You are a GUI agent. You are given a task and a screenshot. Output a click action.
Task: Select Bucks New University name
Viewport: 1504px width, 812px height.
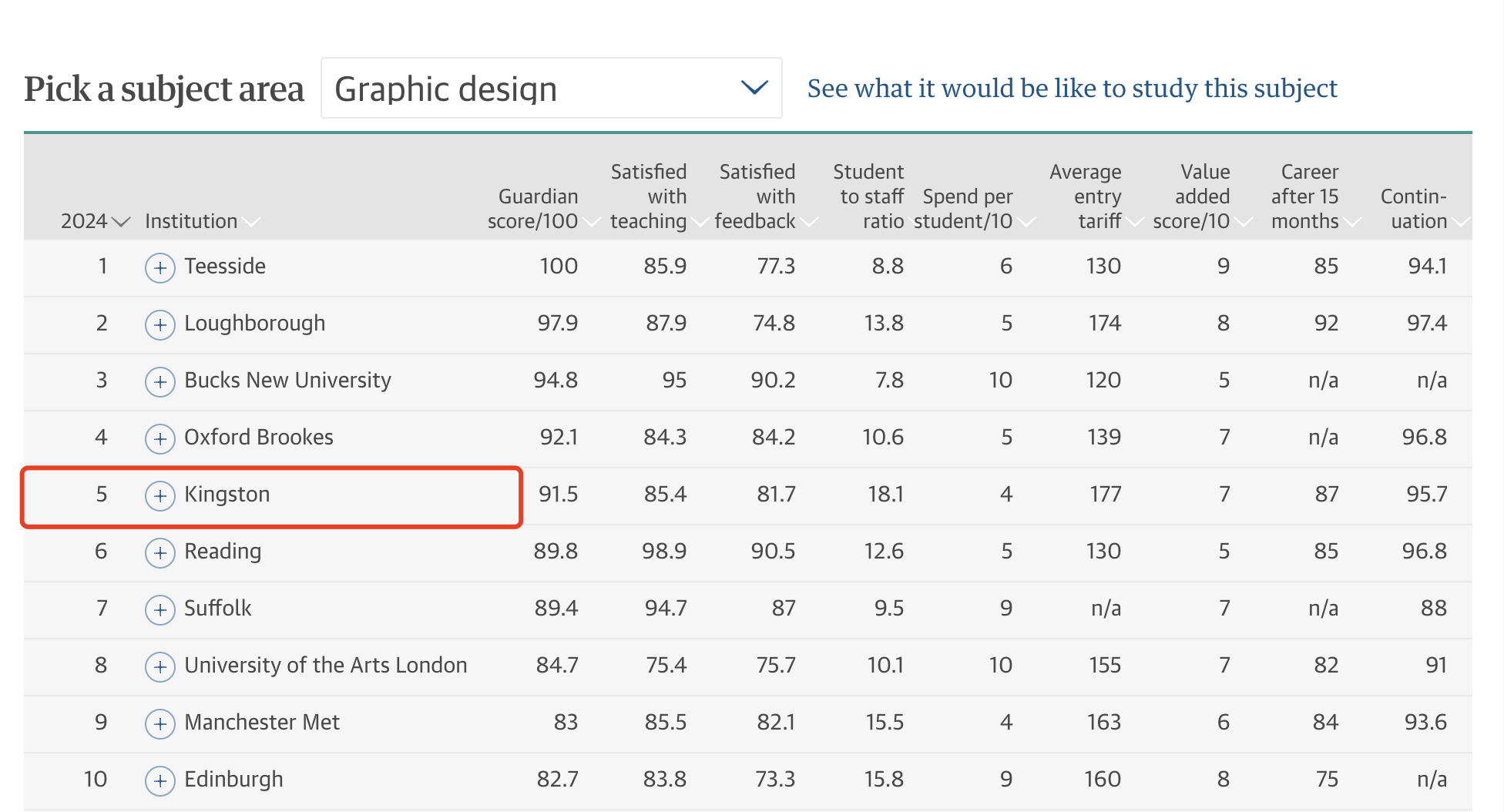pos(287,381)
